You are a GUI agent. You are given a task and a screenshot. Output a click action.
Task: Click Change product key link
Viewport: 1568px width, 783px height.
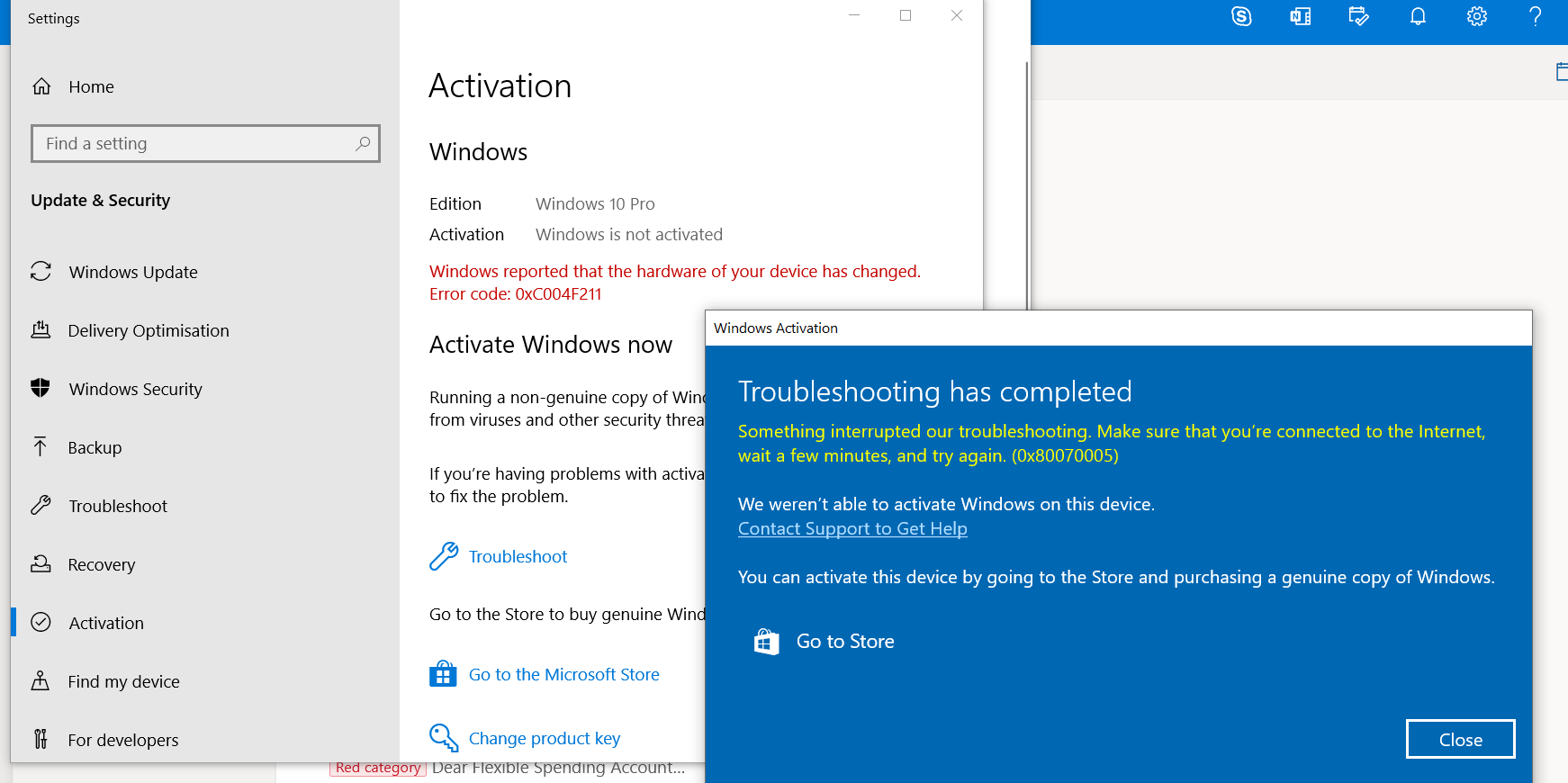tap(545, 738)
